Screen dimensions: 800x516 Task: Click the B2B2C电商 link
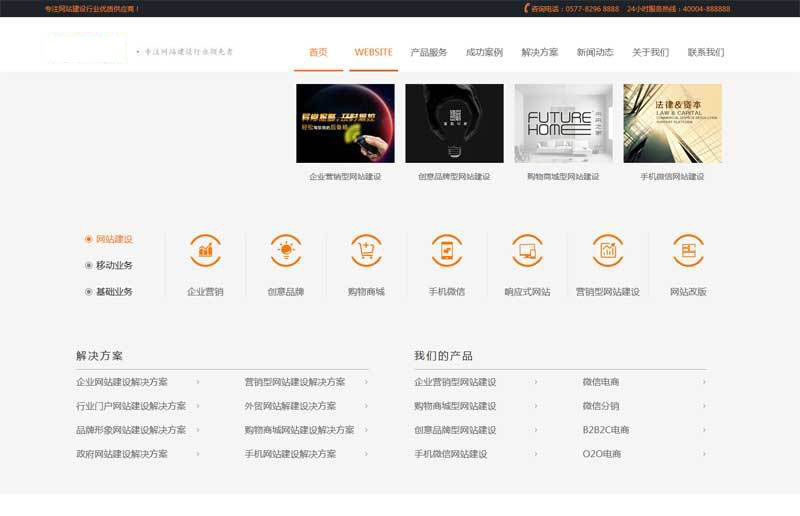click(x=606, y=430)
